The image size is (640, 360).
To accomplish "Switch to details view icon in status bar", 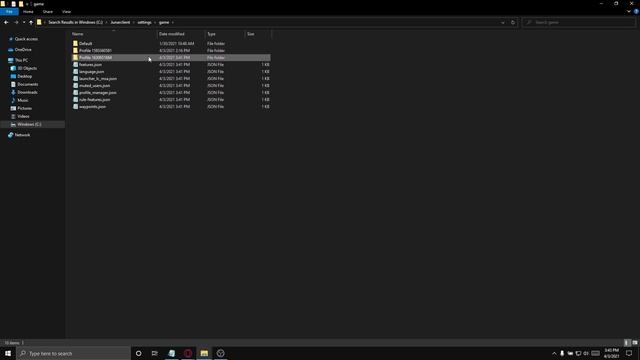I will pyautogui.click(x=627, y=343).
